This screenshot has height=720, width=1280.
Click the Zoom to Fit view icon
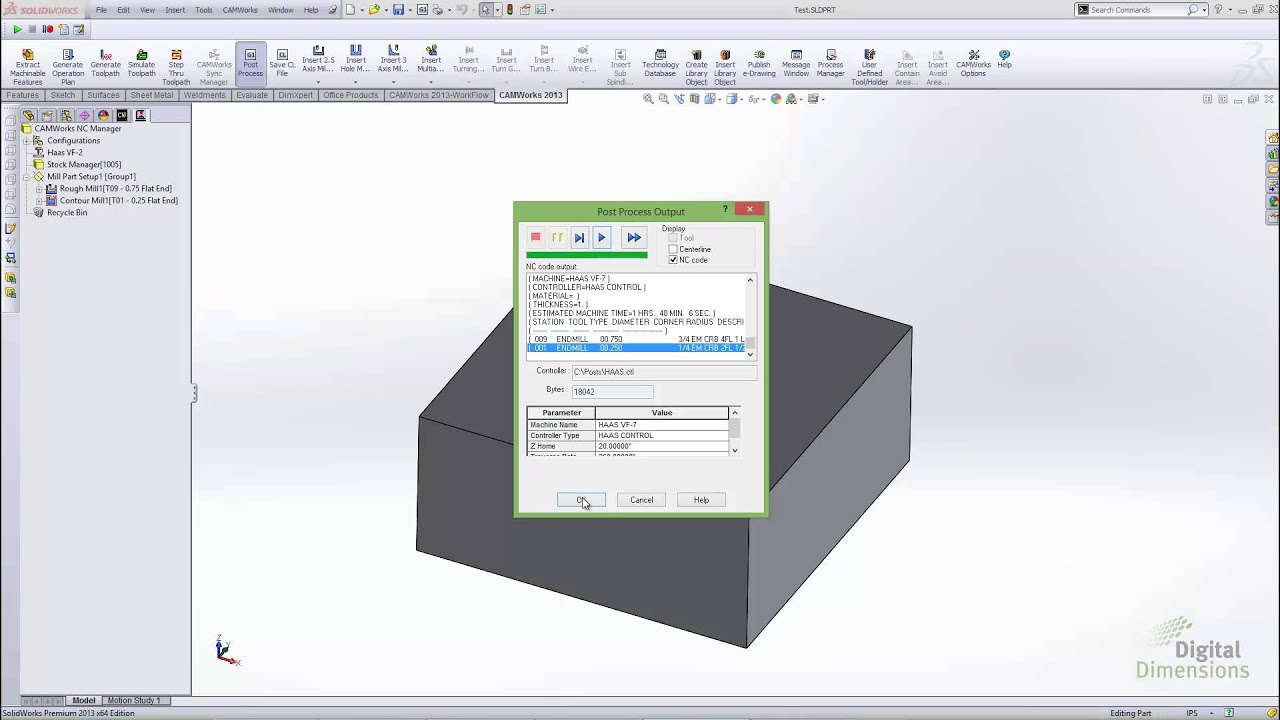pos(648,99)
